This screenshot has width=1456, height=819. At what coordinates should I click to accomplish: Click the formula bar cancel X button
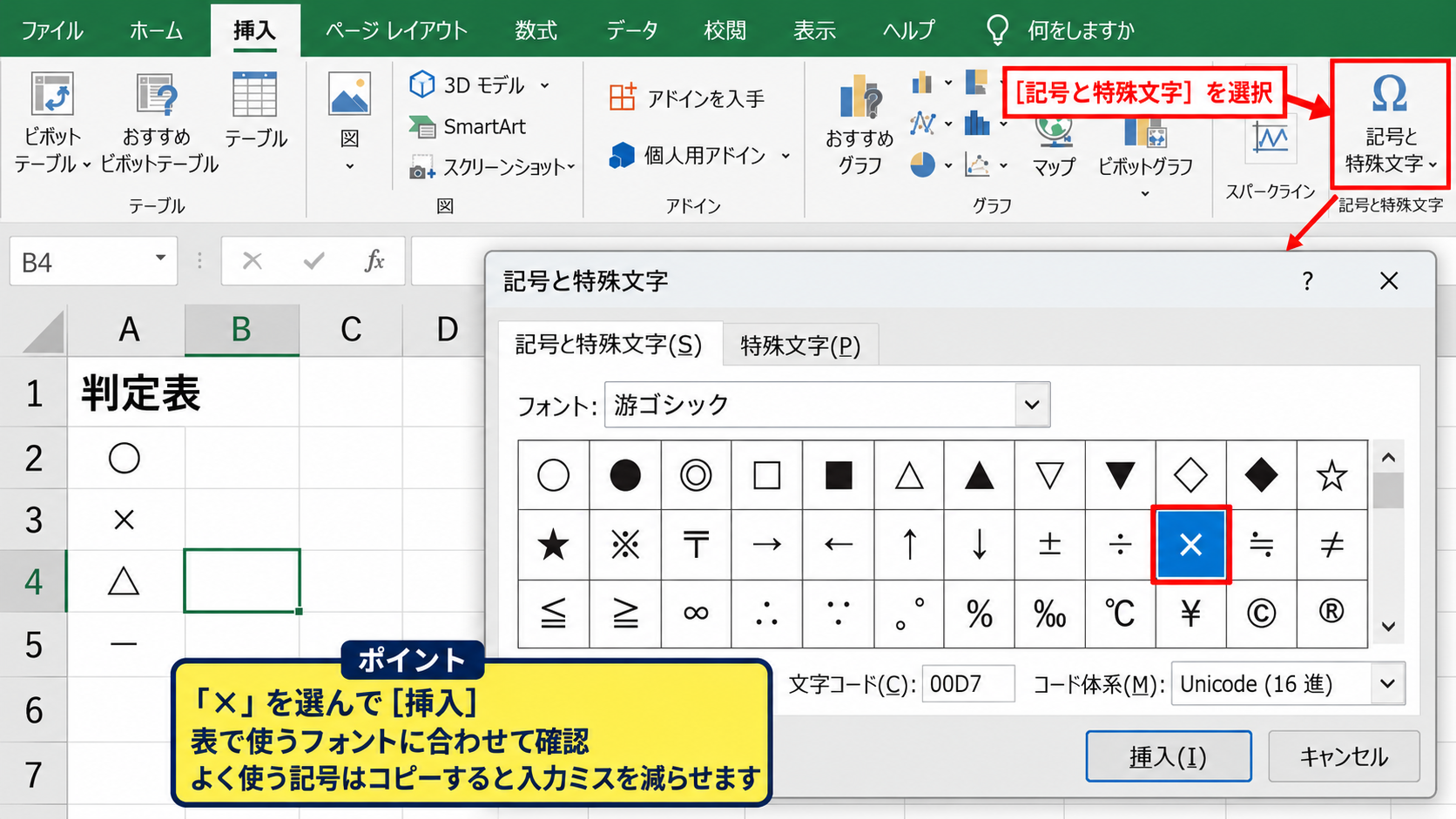[x=253, y=260]
